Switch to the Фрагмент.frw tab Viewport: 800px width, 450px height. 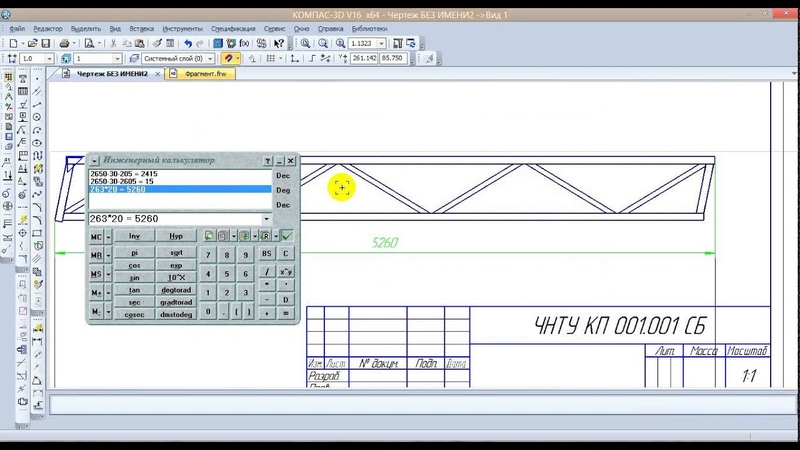[201, 74]
